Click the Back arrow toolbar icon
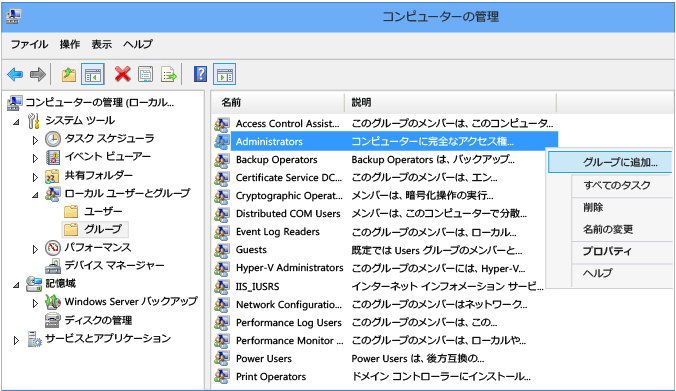 click(15, 75)
